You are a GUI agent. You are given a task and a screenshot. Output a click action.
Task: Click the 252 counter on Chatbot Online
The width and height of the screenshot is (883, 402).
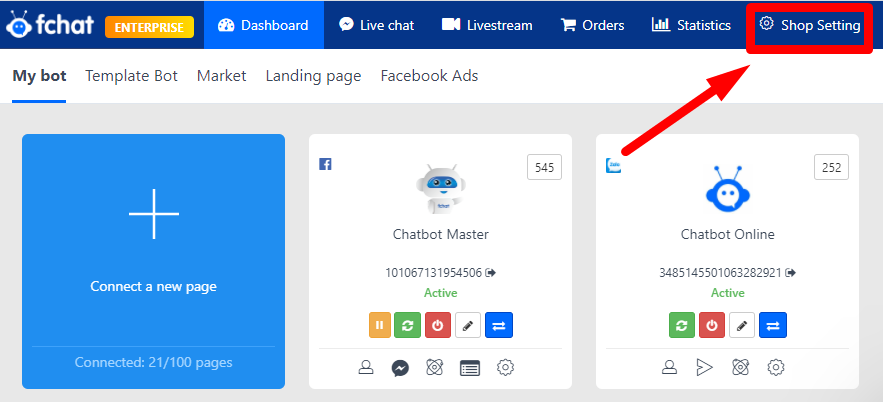[x=832, y=167]
